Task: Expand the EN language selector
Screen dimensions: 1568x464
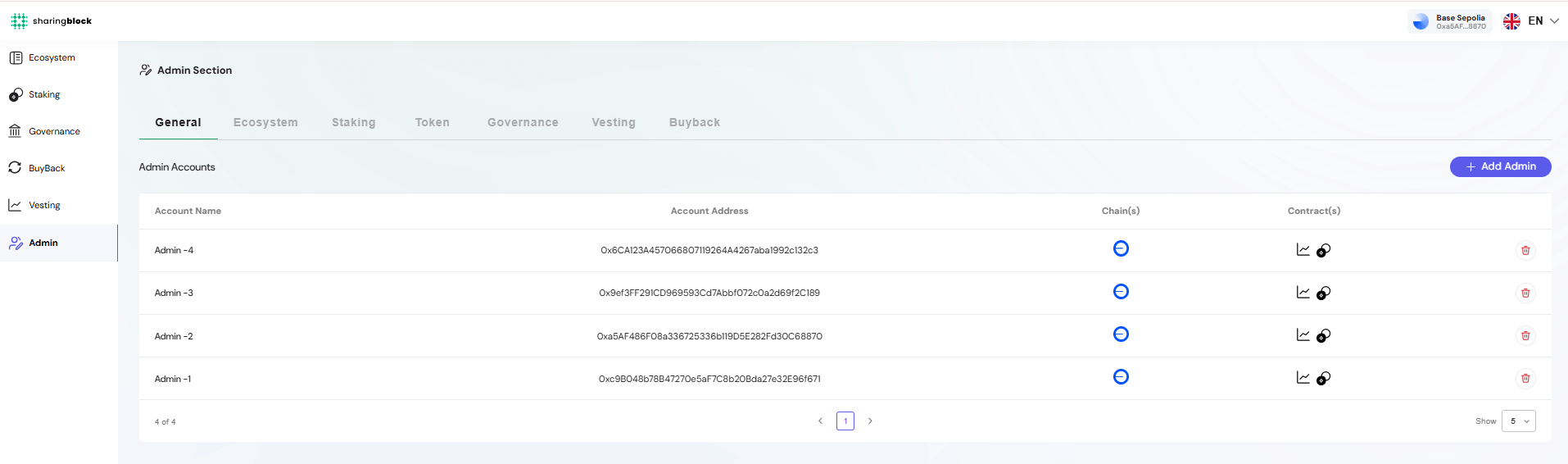Action: pos(1543,20)
